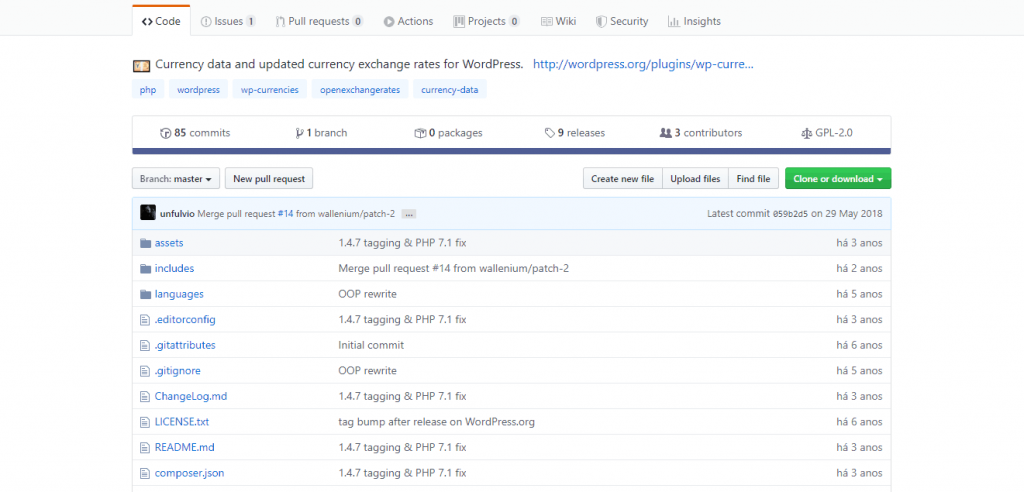The width and height of the screenshot is (1024, 492).
Task: Click the LICENSE.txt file icon
Action: [x=145, y=421]
